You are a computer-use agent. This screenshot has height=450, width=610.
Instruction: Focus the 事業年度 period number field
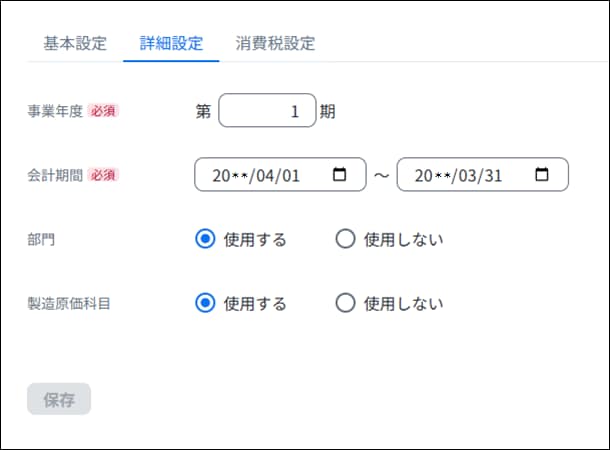pyautogui.click(x=266, y=111)
